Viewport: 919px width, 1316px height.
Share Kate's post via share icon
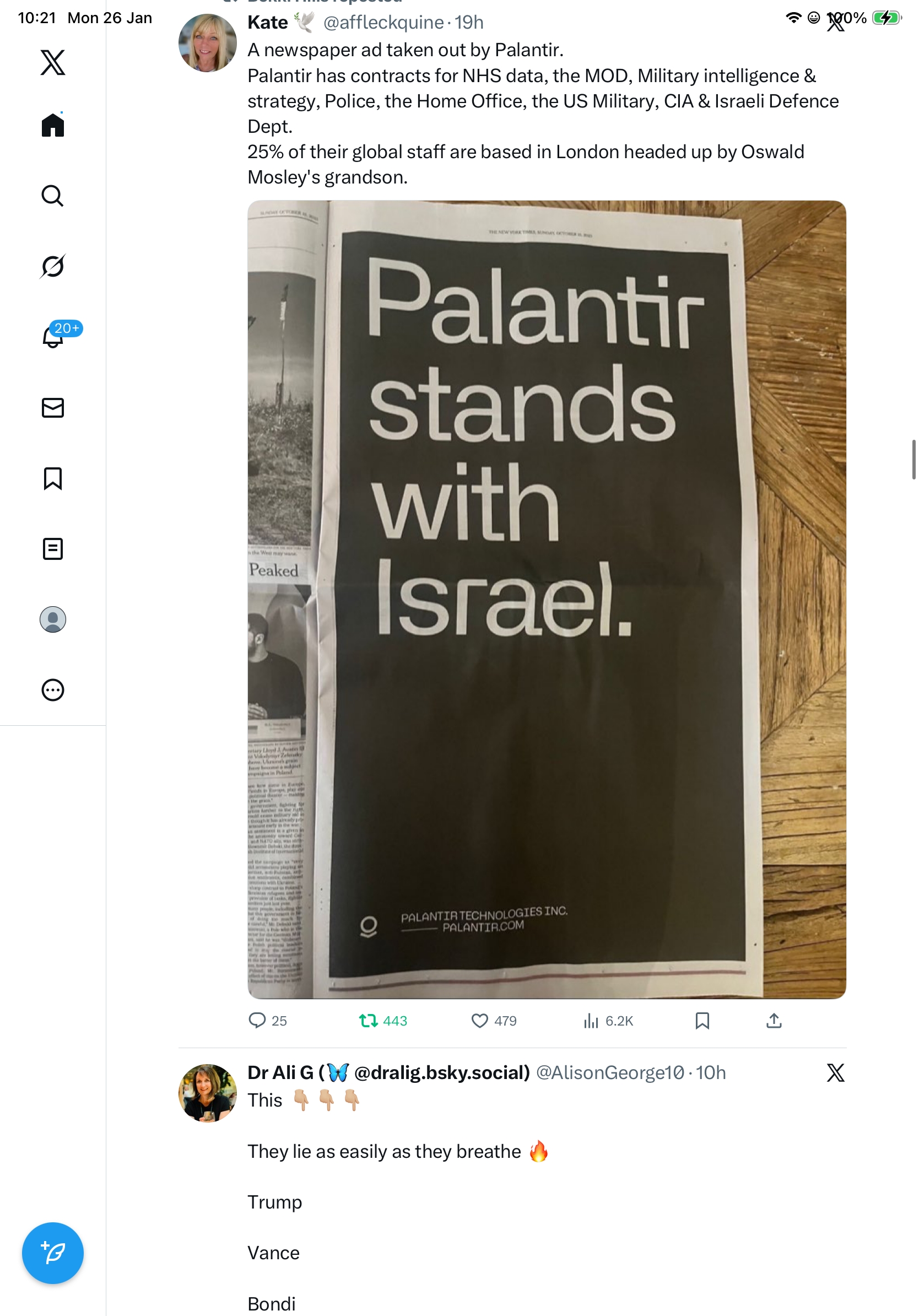[774, 1020]
